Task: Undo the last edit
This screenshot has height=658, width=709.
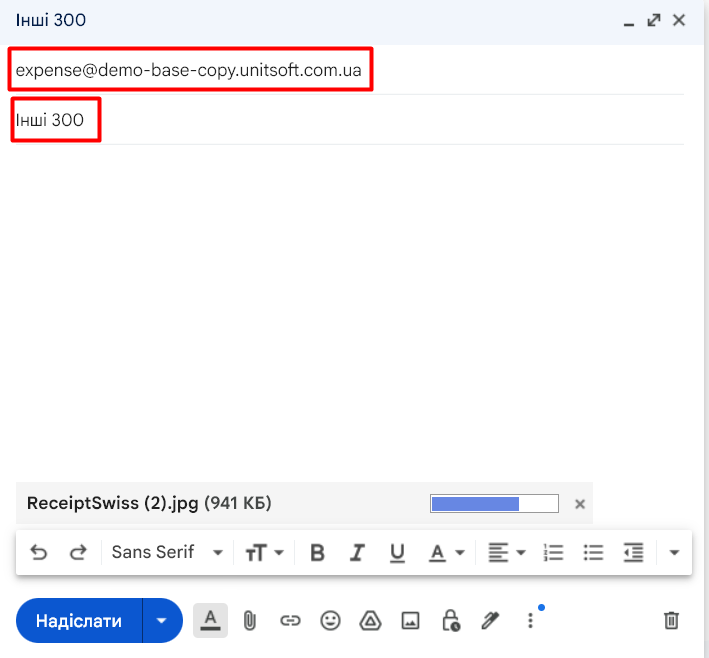Action: (39, 552)
